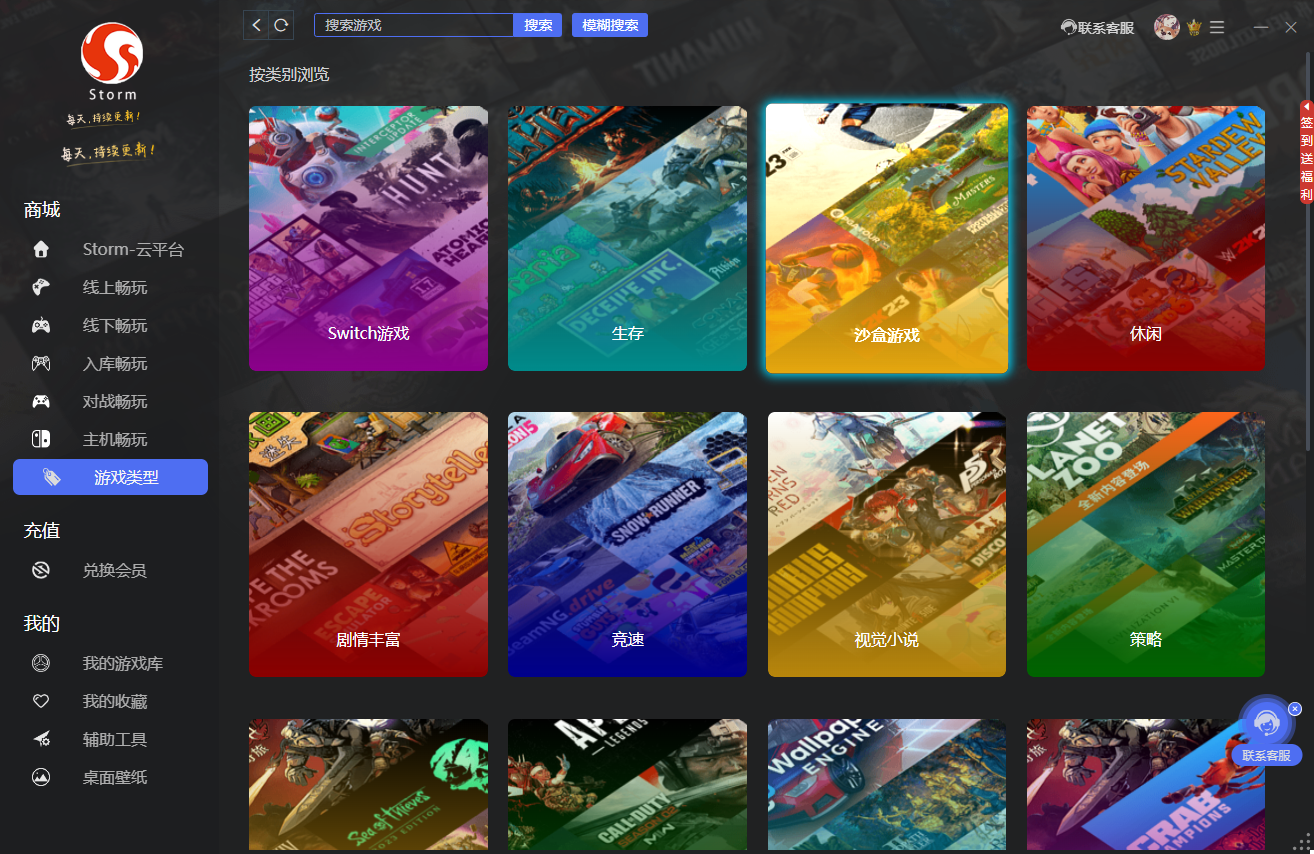Click the 按类别浏览 heading
Viewport: 1314px width, 854px height.
pyautogui.click(x=289, y=75)
